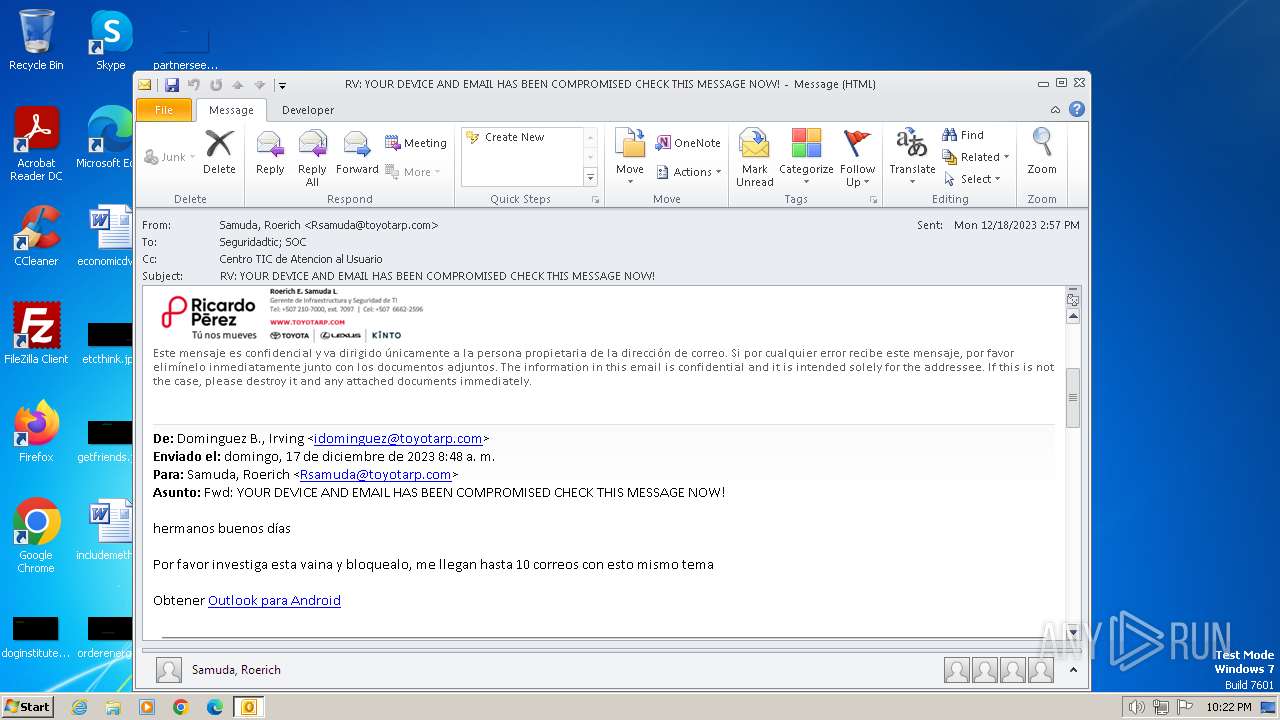Expand the People Pane chevron
The image size is (1280, 720).
(x=1073, y=670)
